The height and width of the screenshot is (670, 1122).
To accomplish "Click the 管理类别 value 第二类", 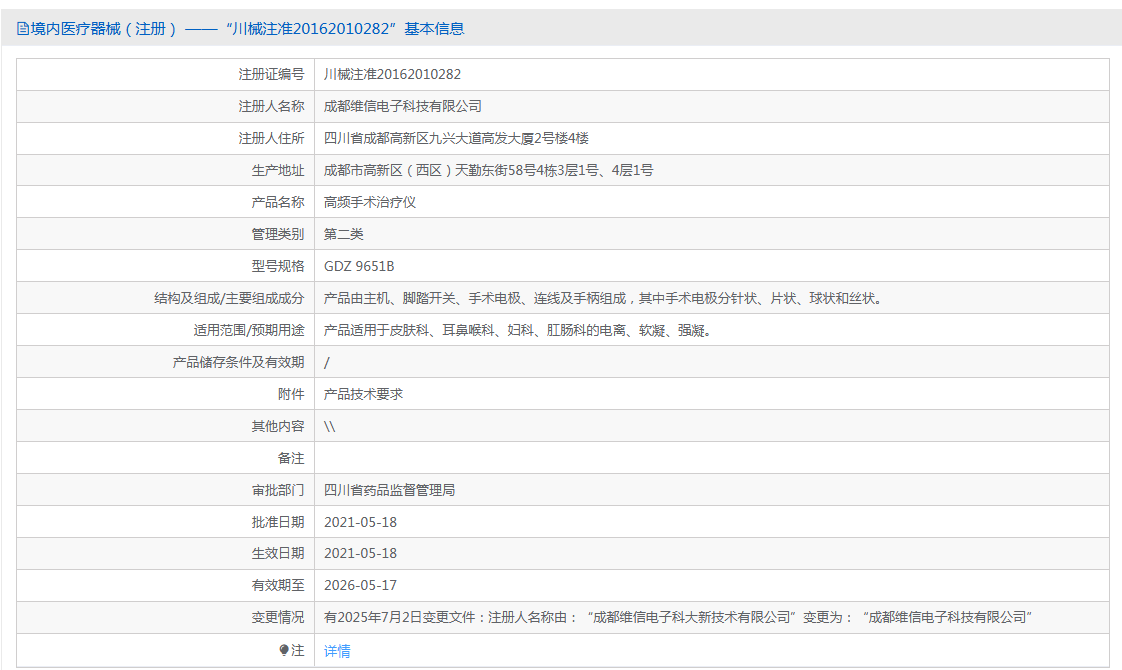I will pyautogui.click(x=343, y=234).
